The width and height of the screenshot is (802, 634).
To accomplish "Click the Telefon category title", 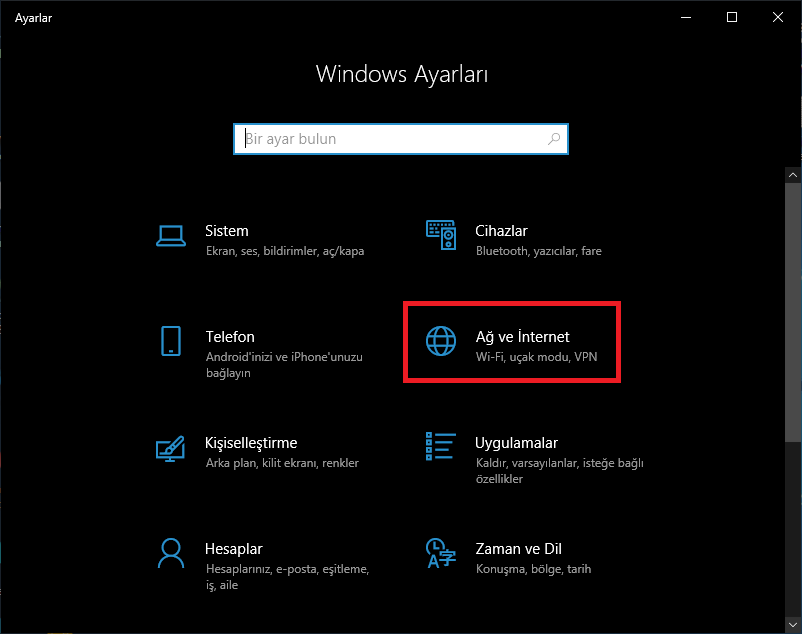I will click(230, 337).
